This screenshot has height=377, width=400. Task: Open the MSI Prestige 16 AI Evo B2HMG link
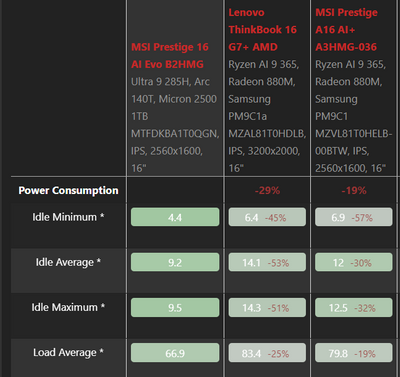(170, 56)
